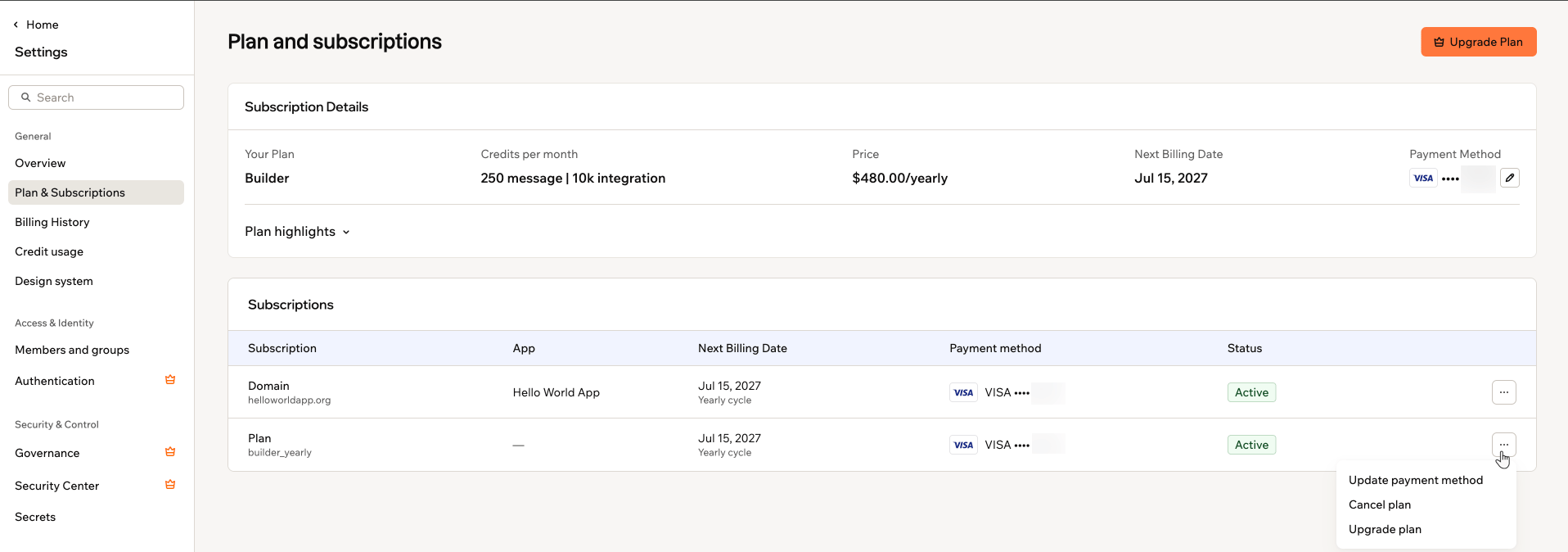
Task: Click the crown icon beside Governance
Action: click(170, 452)
